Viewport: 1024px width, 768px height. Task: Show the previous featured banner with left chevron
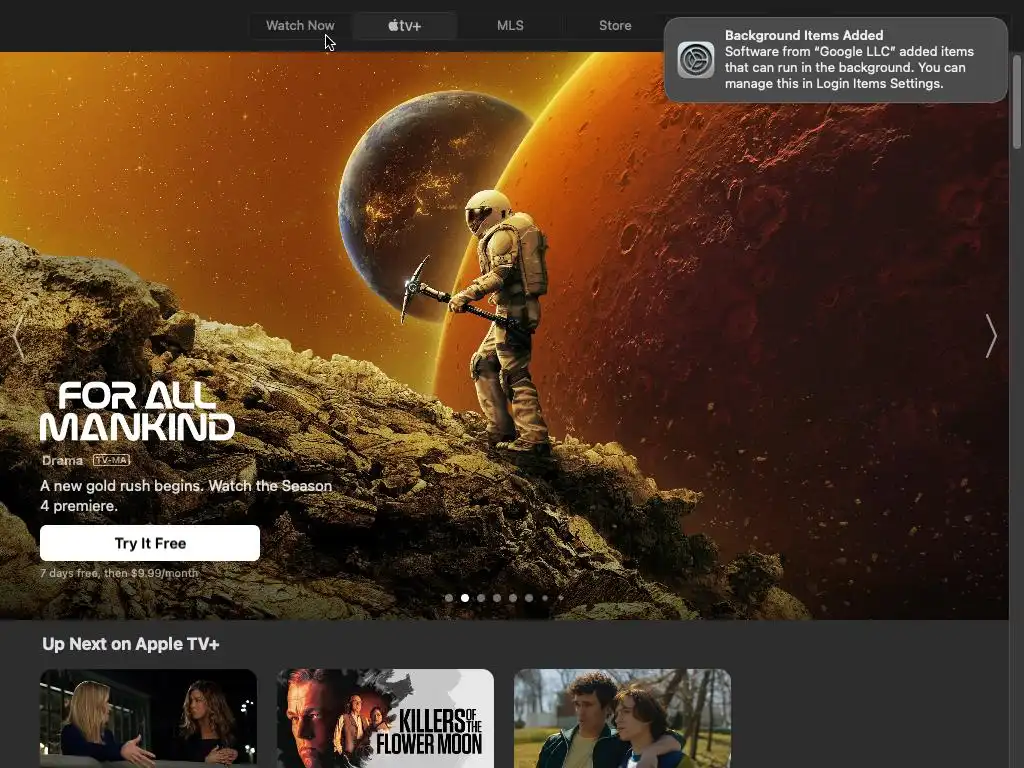pos(18,336)
